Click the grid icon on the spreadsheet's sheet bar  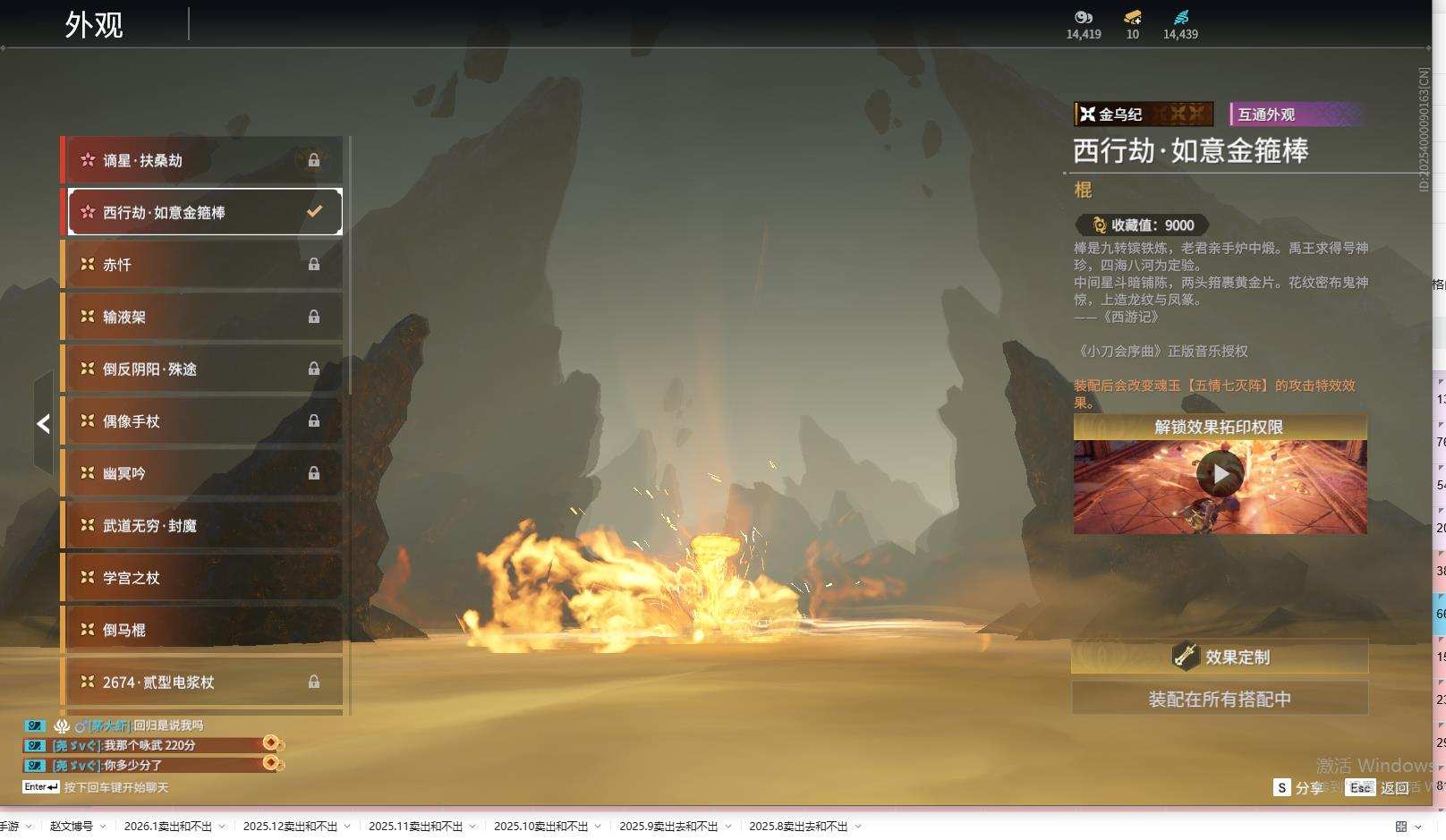[x=1401, y=827]
